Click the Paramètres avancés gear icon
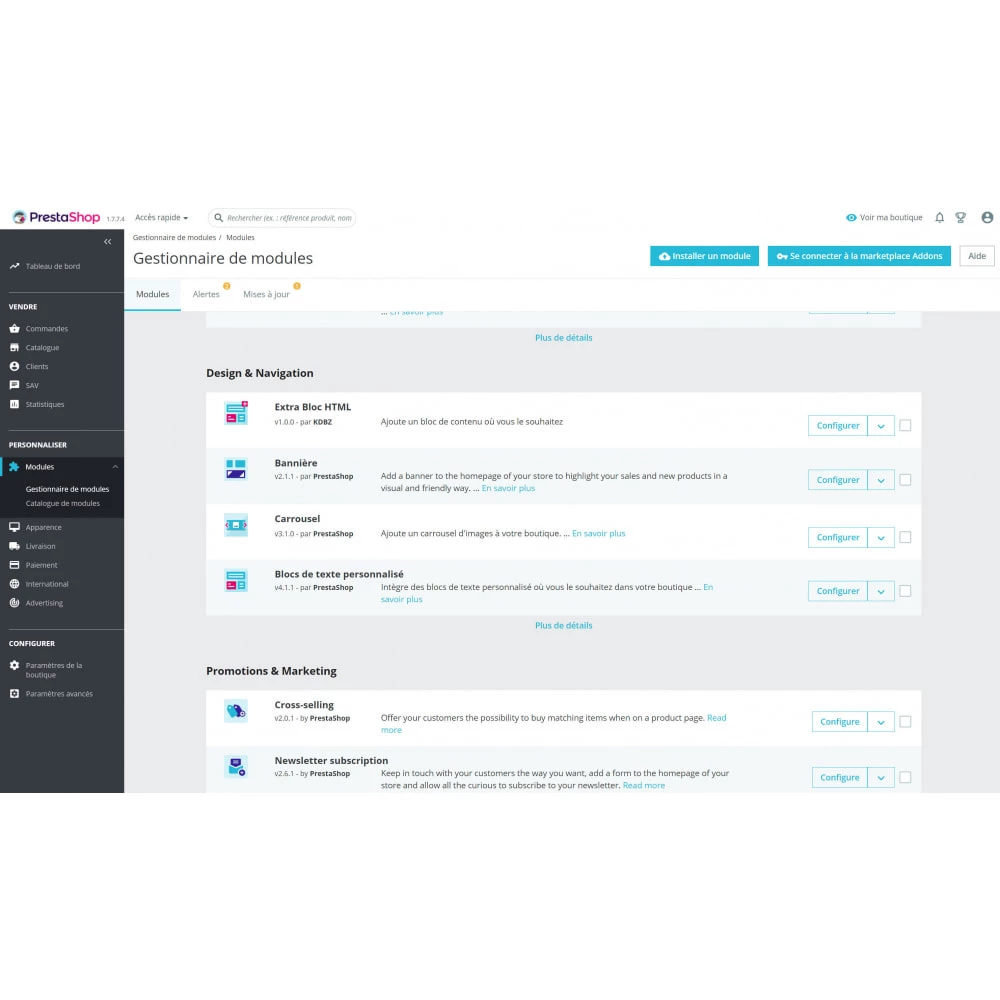This screenshot has width=1000, height=1000. point(15,693)
